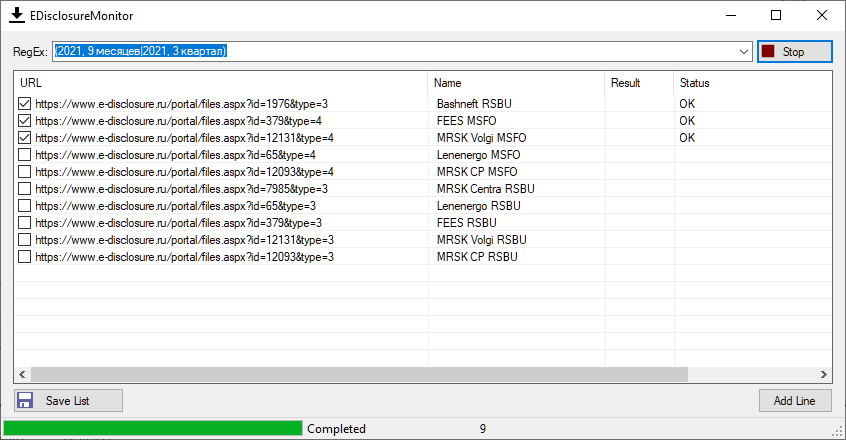
Task: Select the URL with id=379&type=3
Action: point(178,223)
